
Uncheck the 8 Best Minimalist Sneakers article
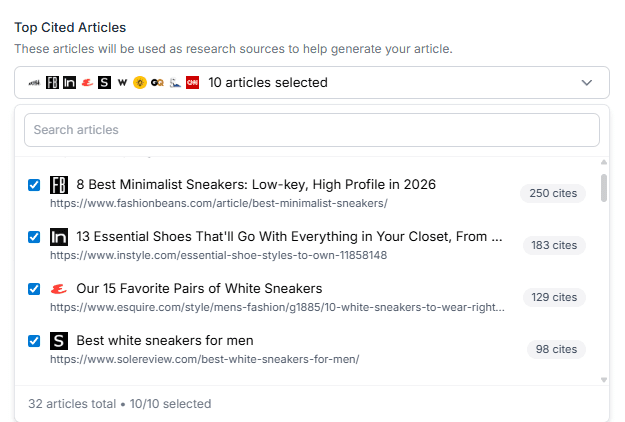[34, 185]
